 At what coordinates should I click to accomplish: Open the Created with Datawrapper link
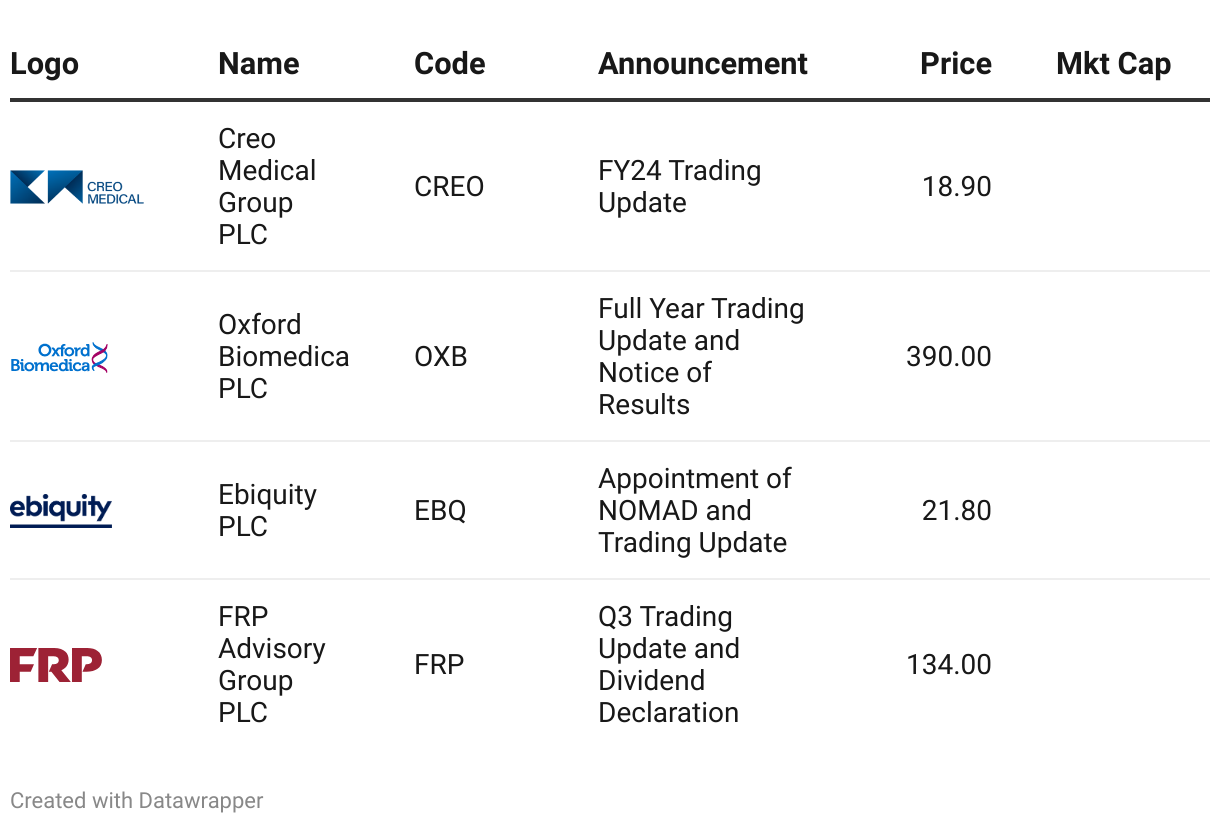pos(137,801)
